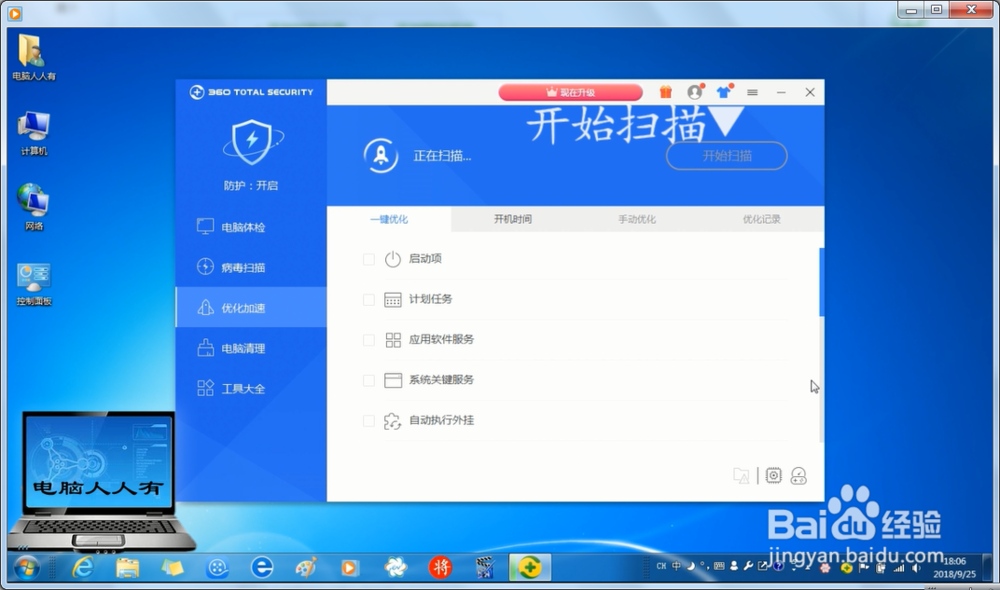This screenshot has width=1000, height=590.
Task: Click the 启动项 label
Action: click(425, 258)
